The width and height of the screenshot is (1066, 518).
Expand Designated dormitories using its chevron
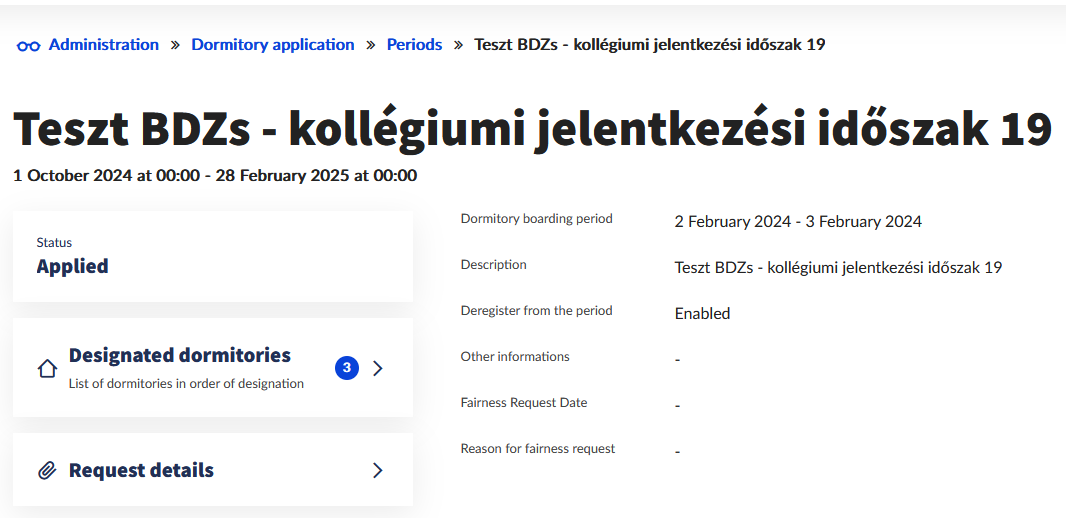click(x=377, y=368)
